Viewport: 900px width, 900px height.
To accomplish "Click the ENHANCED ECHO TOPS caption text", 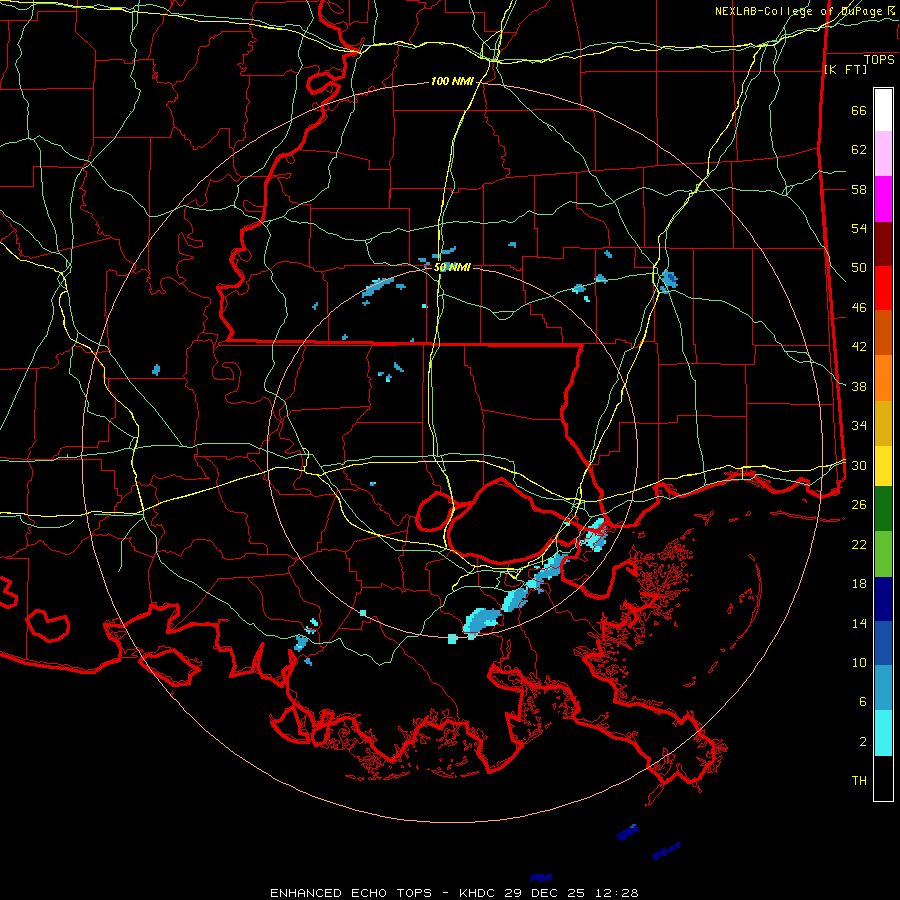I will pyautogui.click(x=351, y=893).
